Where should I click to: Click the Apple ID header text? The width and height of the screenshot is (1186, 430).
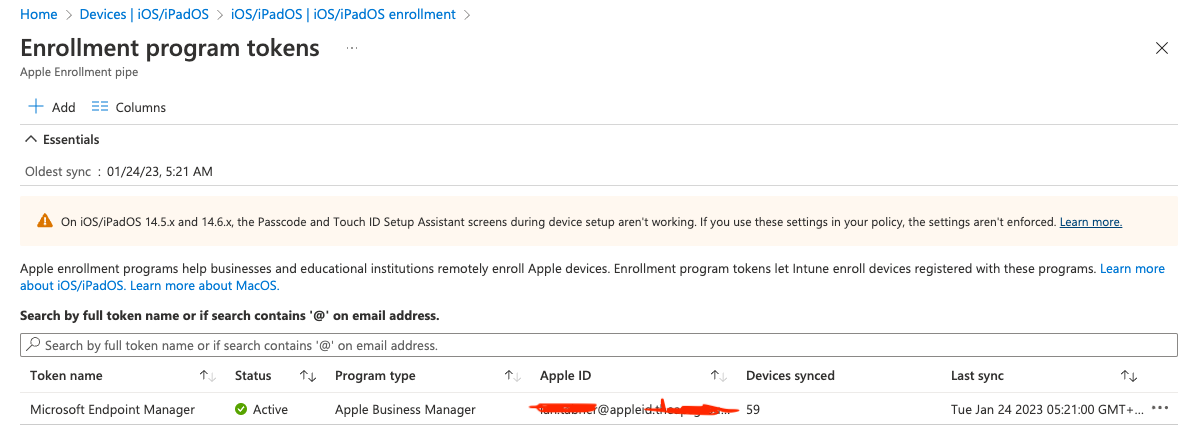566,375
